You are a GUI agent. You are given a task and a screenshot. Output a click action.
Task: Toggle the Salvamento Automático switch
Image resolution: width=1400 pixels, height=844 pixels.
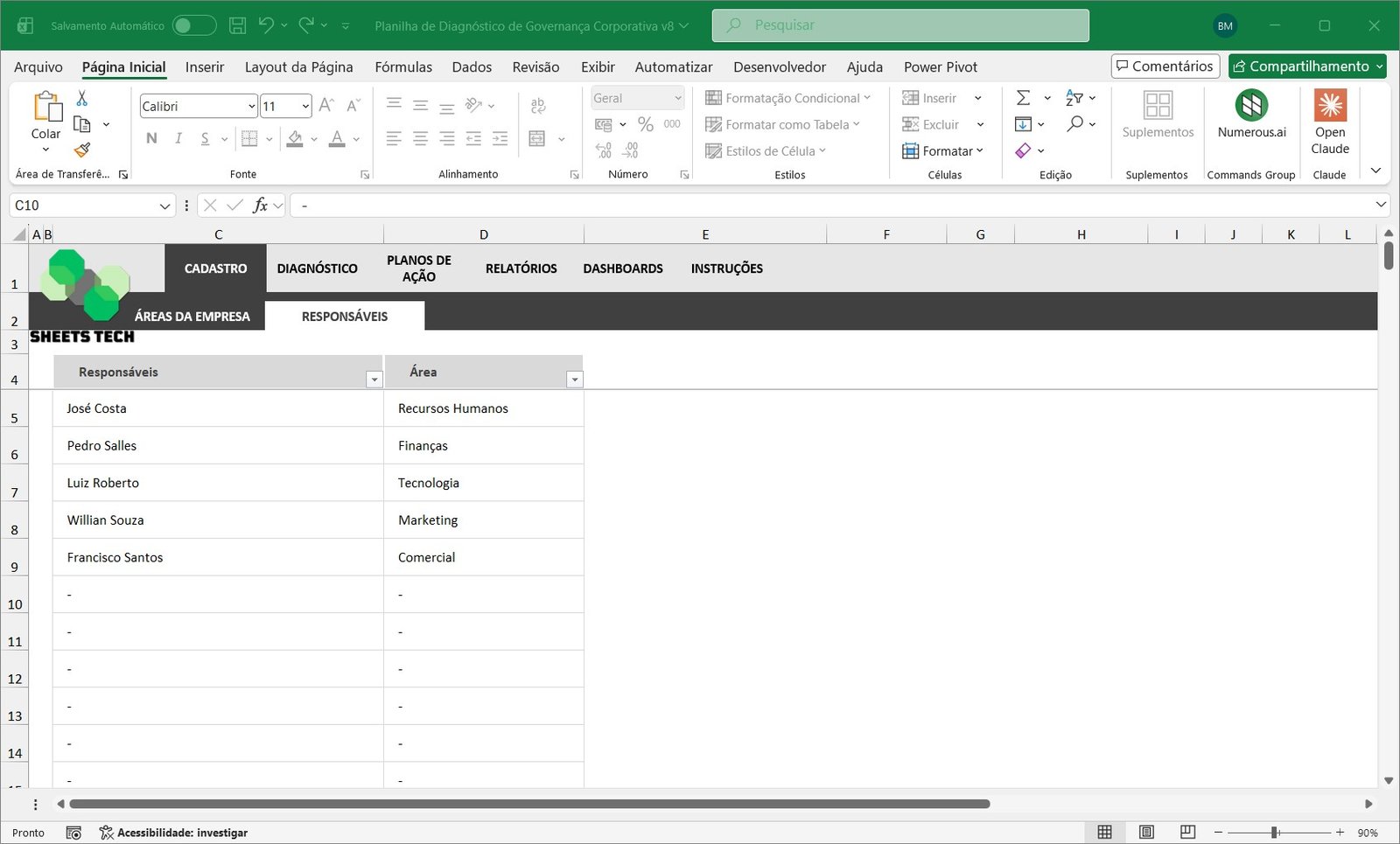point(193,25)
